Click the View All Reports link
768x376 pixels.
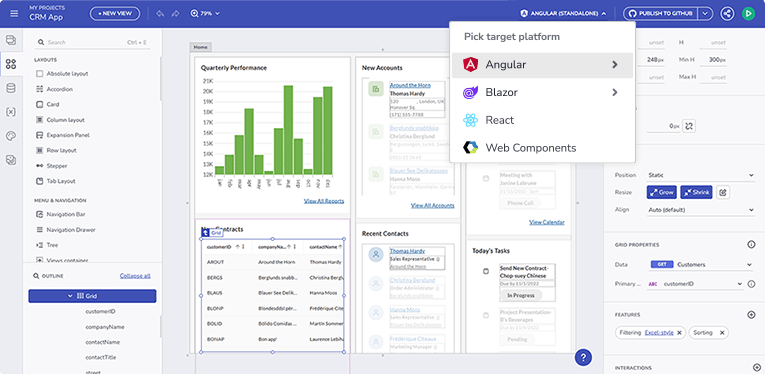point(324,201)
